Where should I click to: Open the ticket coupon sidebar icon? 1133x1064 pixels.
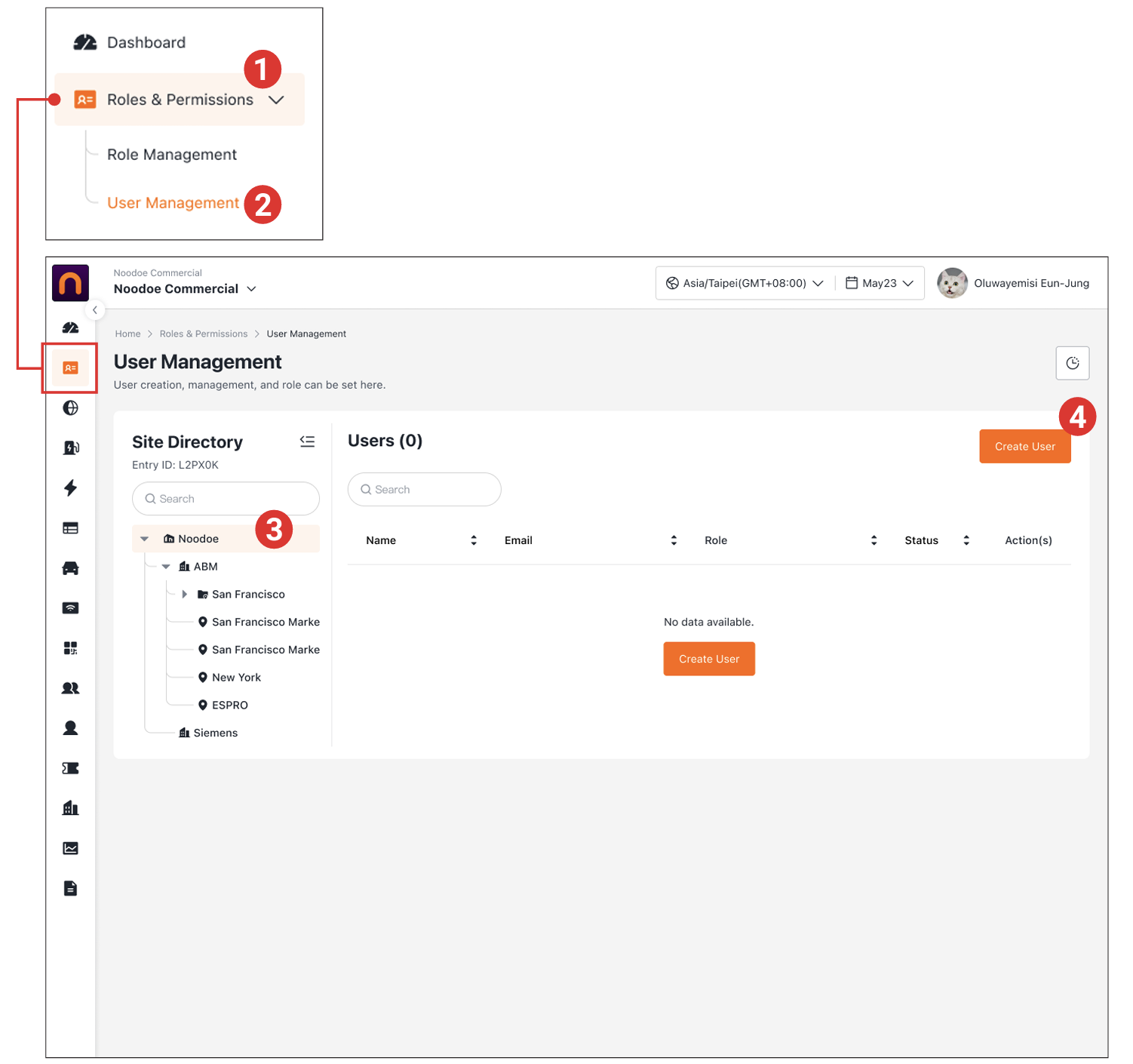click(x=70, y=768)
